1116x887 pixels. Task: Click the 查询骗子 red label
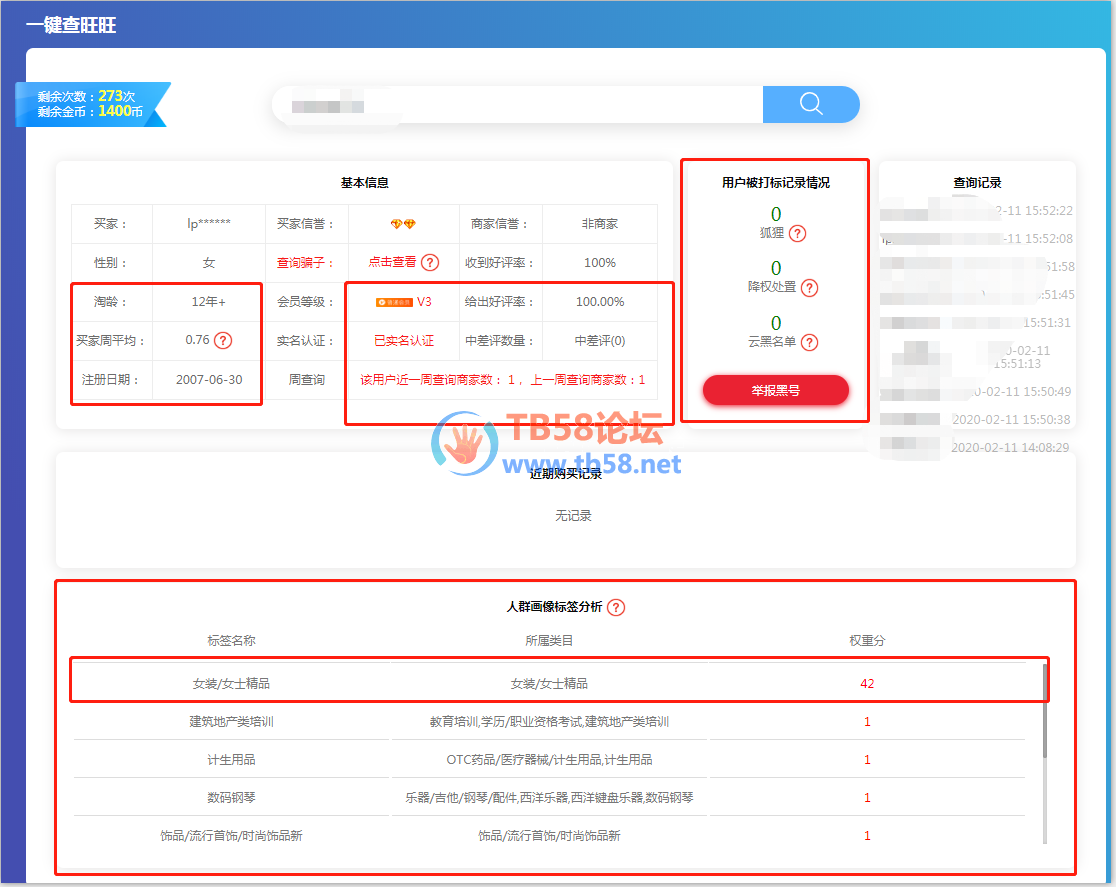[305, 263]
